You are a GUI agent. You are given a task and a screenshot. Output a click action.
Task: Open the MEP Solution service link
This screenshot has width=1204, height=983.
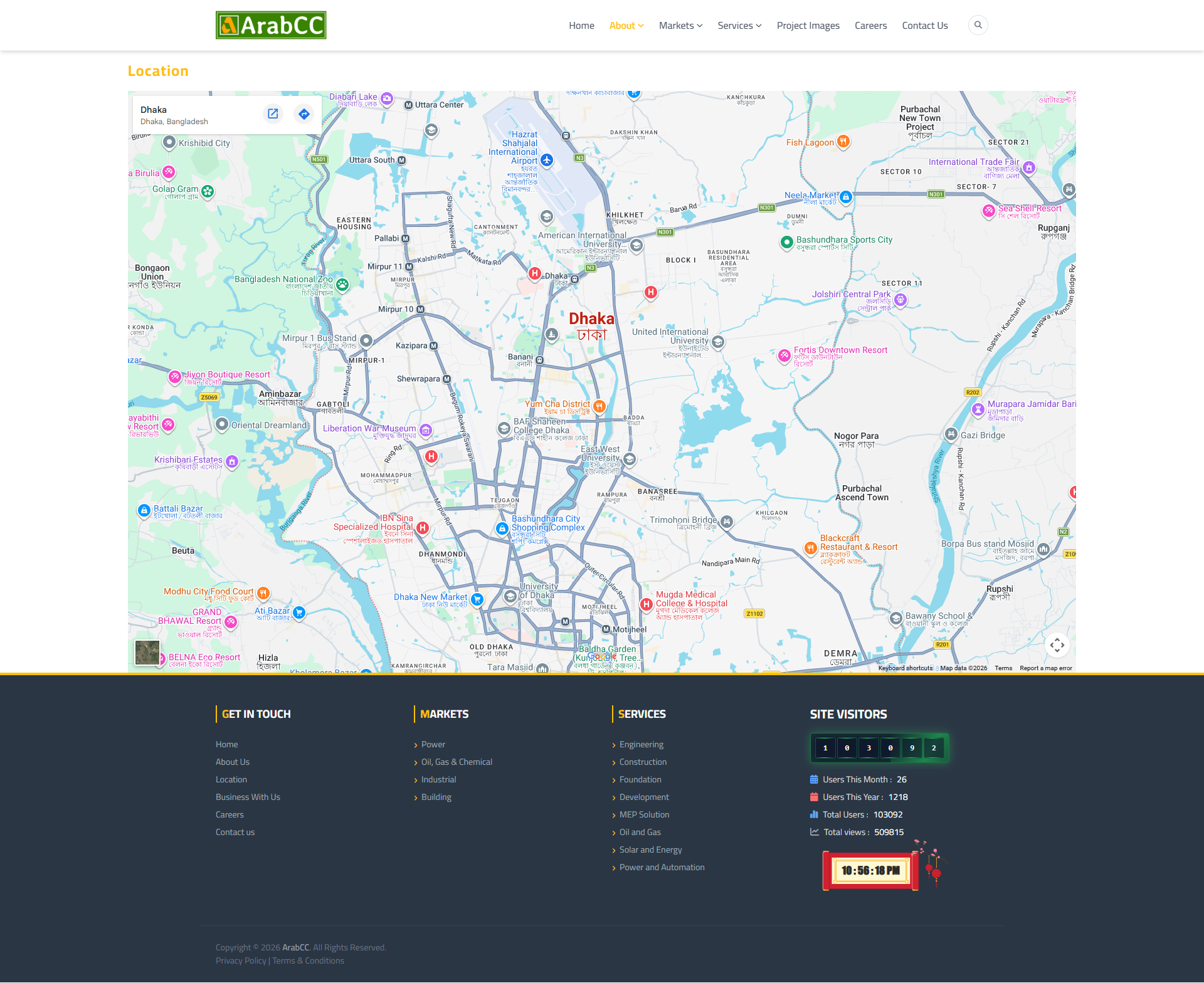coord(645,815)
